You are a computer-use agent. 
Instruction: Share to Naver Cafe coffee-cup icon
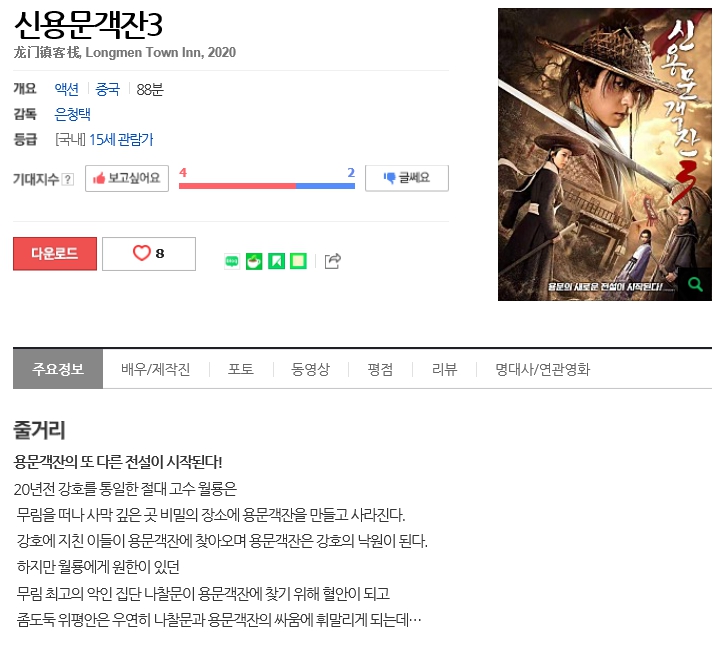pyautogui.click(x=254, y=262)
